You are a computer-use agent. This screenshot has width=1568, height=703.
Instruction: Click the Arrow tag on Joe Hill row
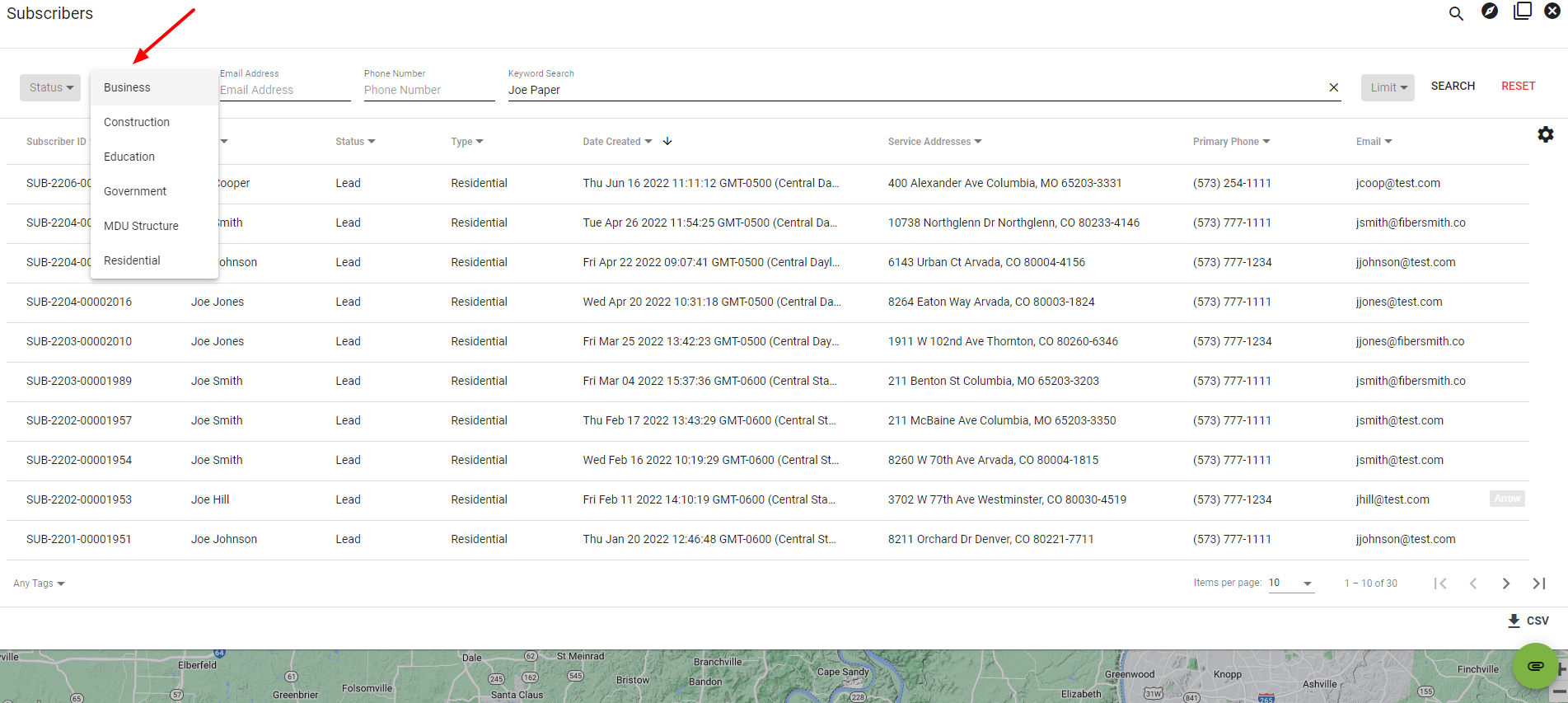(1507, 499)
